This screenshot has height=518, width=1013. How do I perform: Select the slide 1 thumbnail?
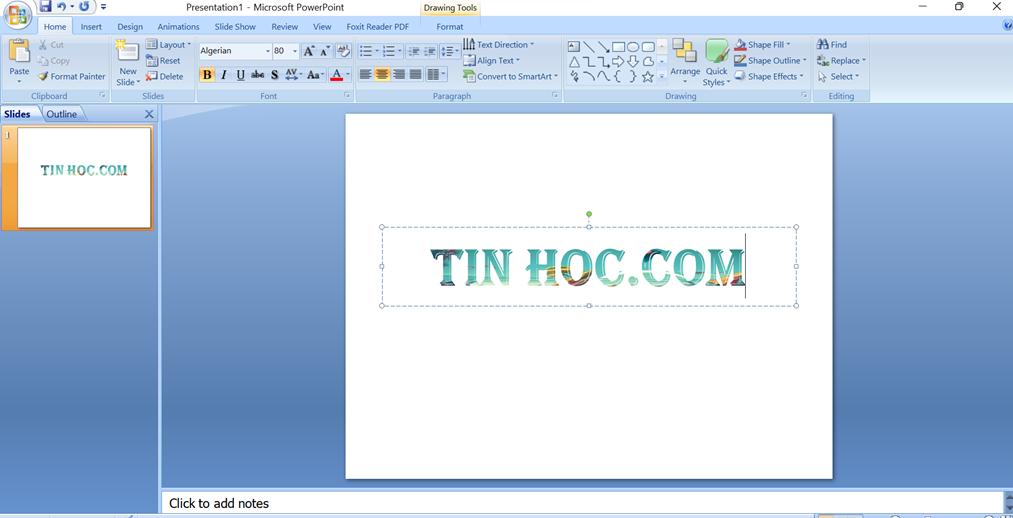(x=84, y=177)
